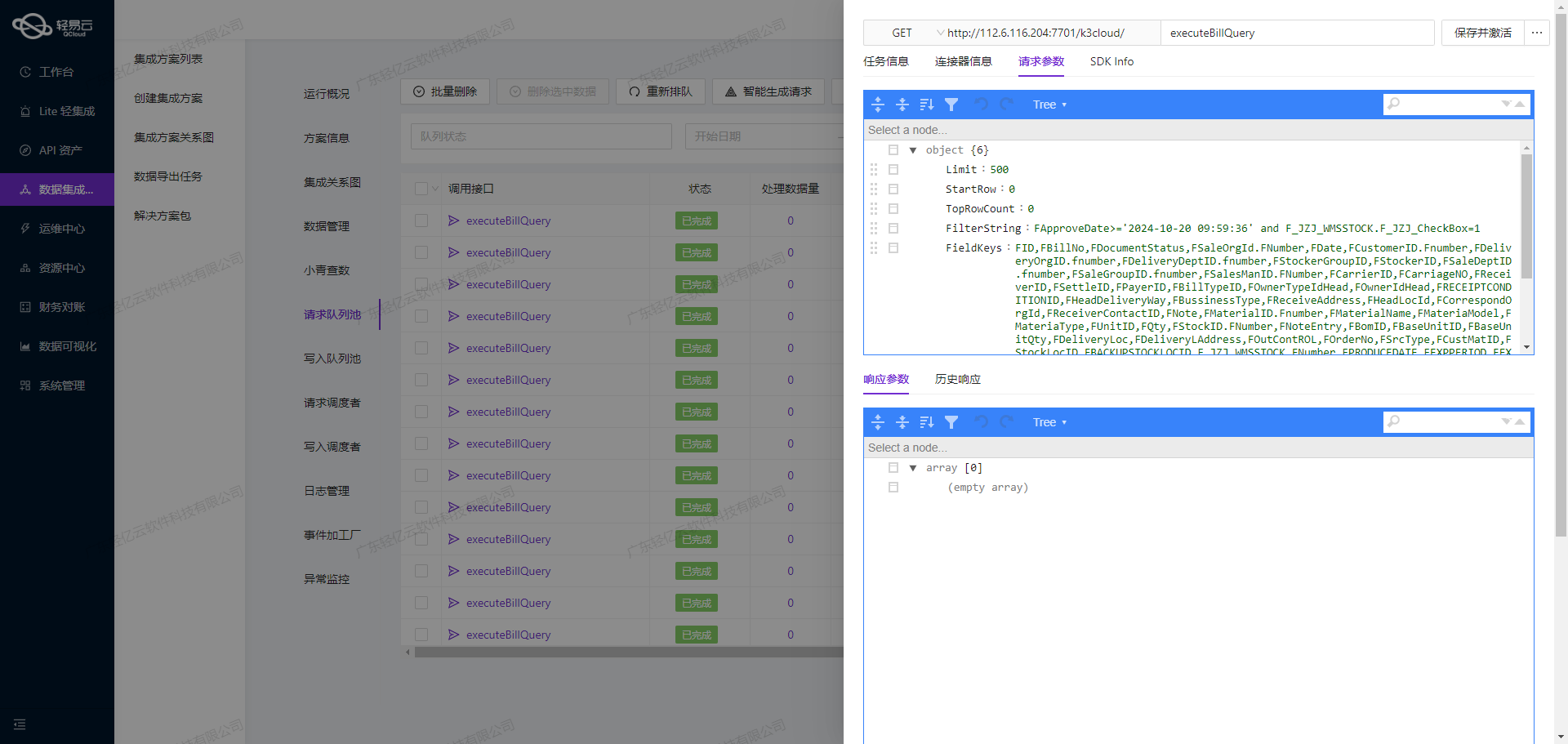Image resolution: width=1568 pixels, height=744 pixels.
Task: Open the 工作台 sidebar icon
Action: (x=25, y=72)
